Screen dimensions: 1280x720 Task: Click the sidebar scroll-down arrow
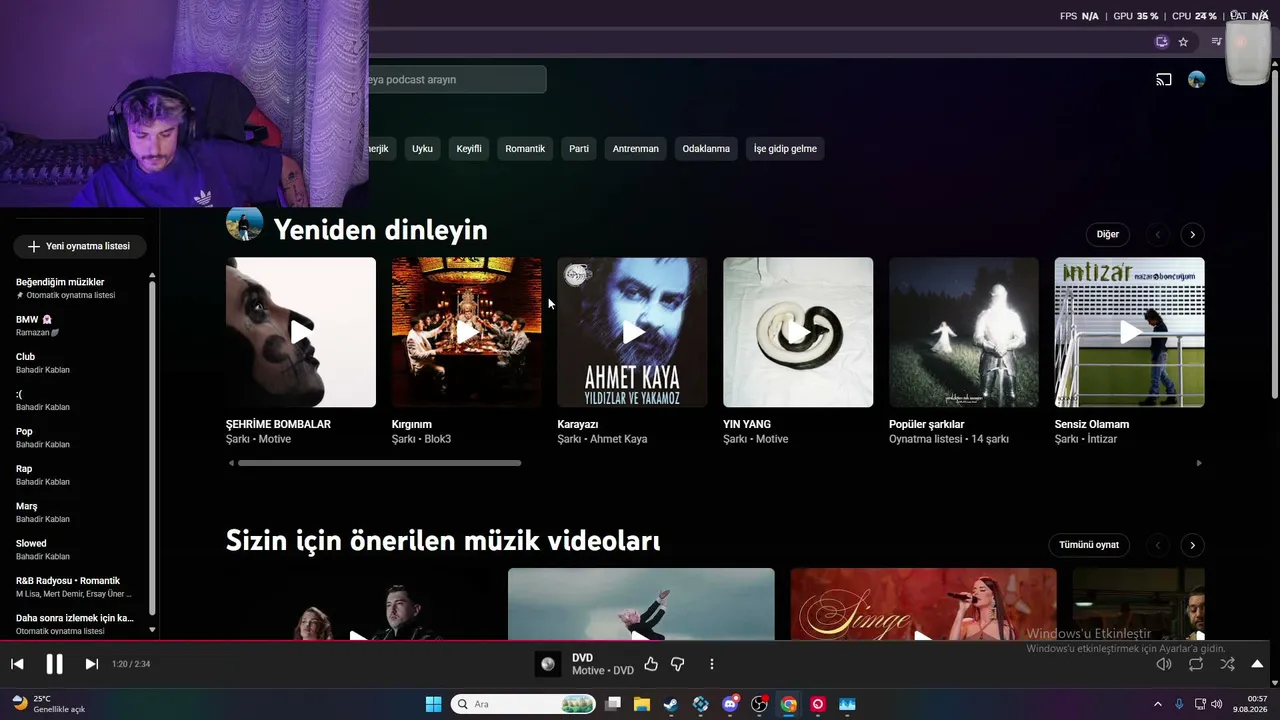pyautogui.click(x=152, y=630)
